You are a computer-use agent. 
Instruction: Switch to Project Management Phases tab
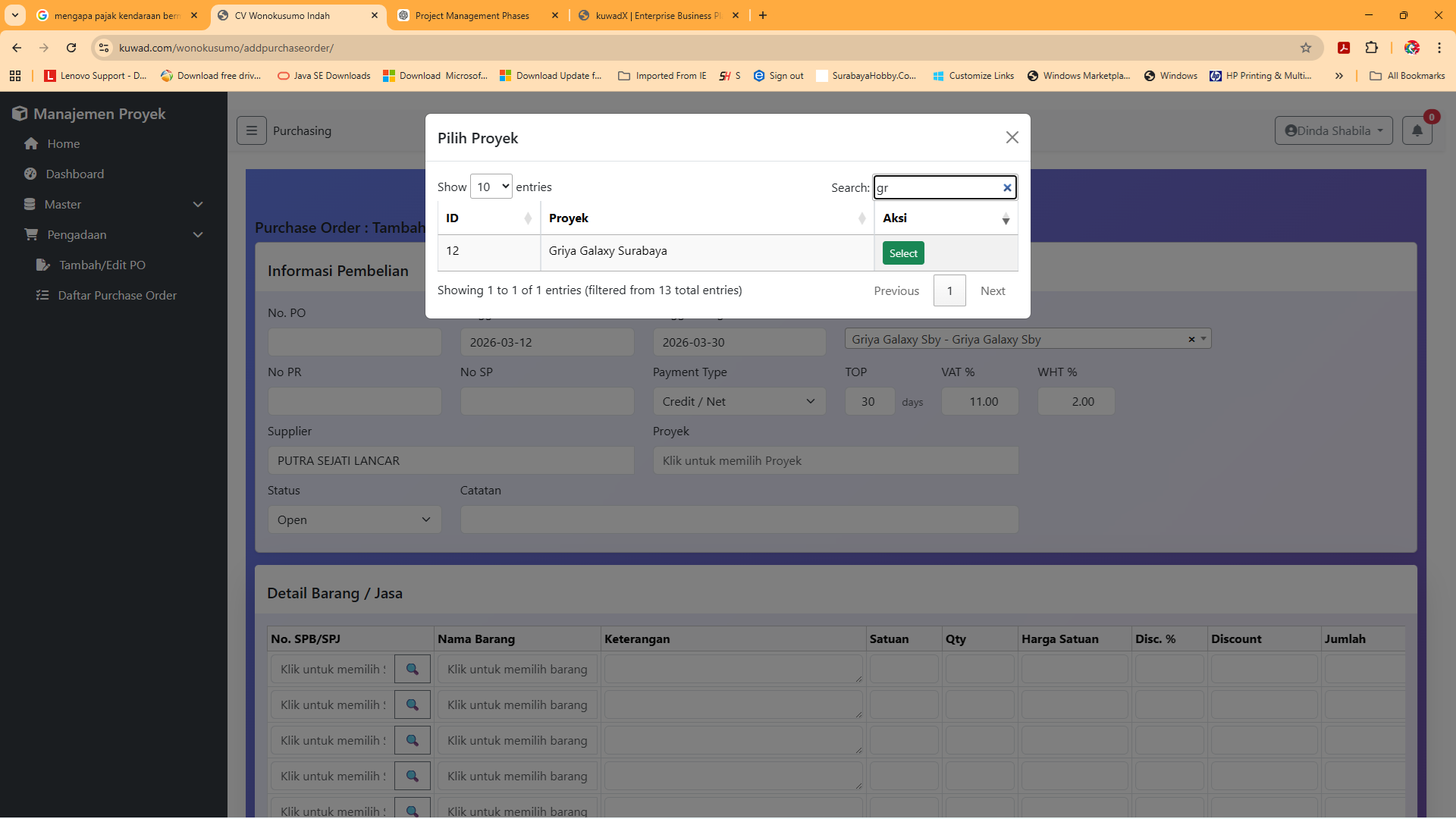click(x=472, y=15)
